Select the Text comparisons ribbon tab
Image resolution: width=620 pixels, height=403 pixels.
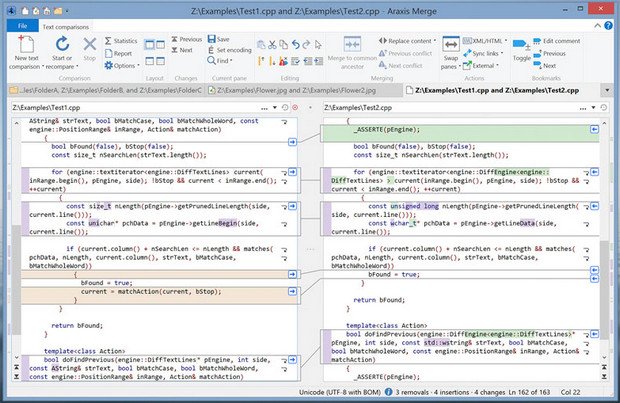pyautogui.click(x=66, y=27)
